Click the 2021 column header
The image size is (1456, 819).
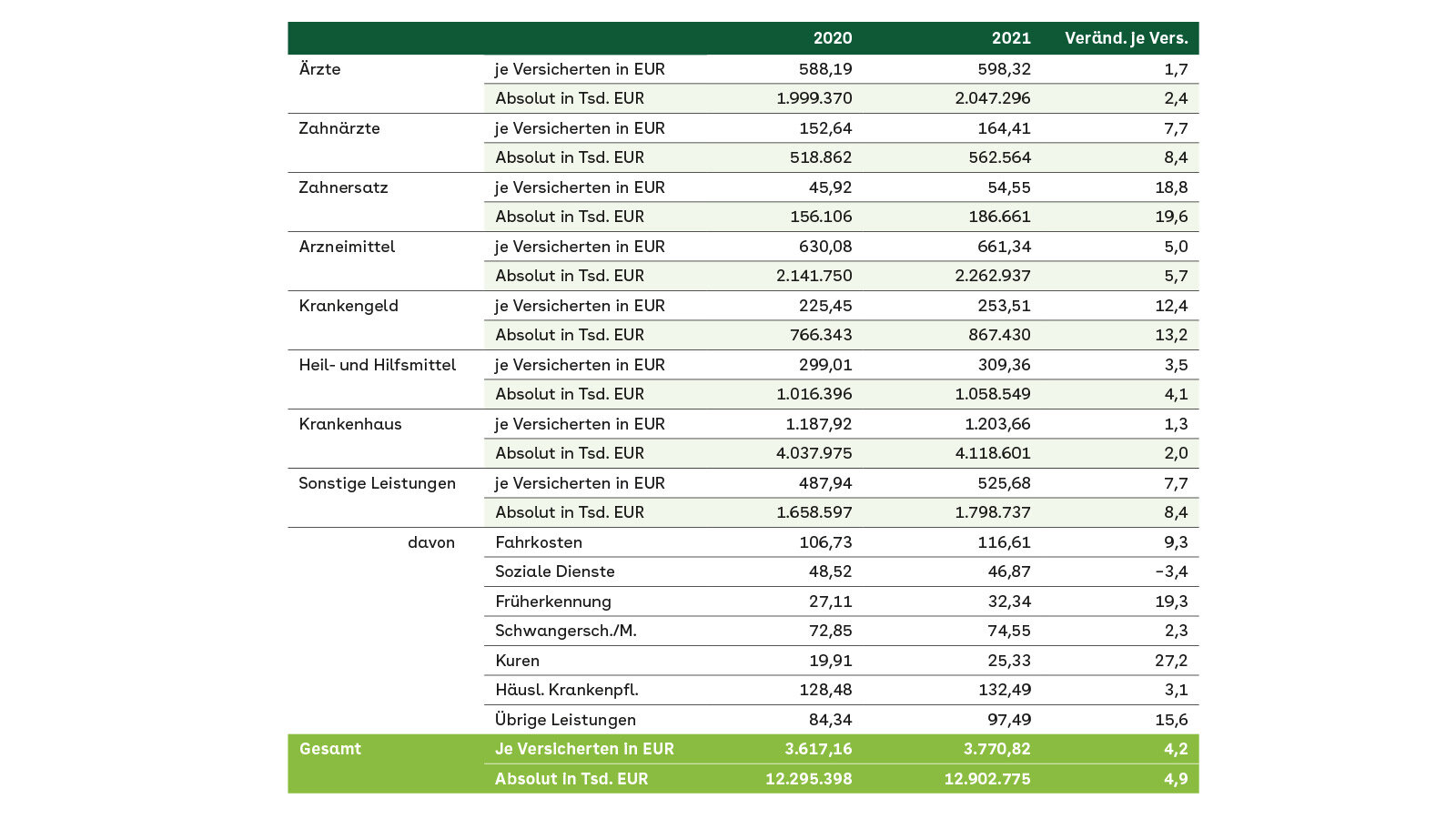point(1011,38)
